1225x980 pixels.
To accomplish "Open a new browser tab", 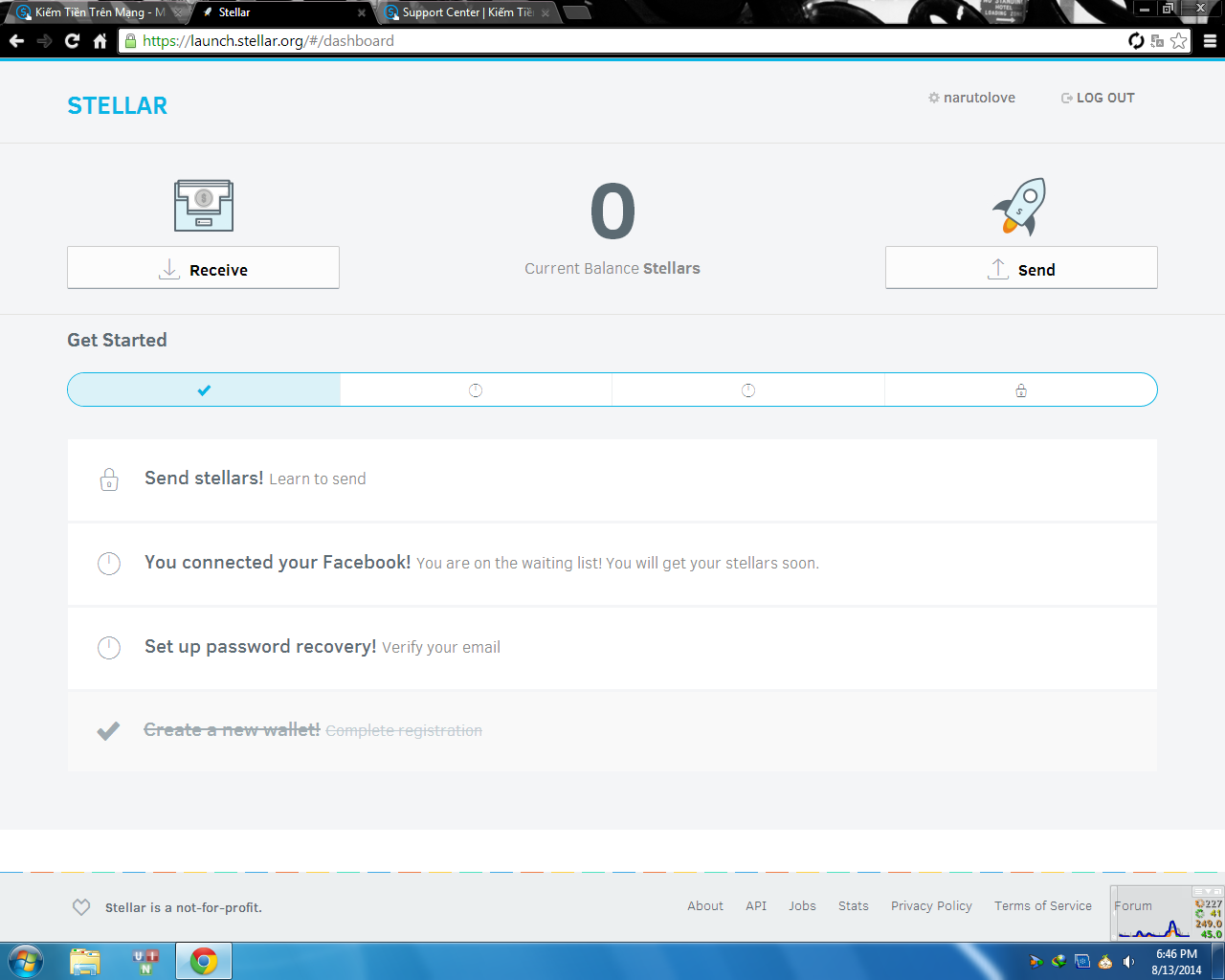I will click(577, 12).
